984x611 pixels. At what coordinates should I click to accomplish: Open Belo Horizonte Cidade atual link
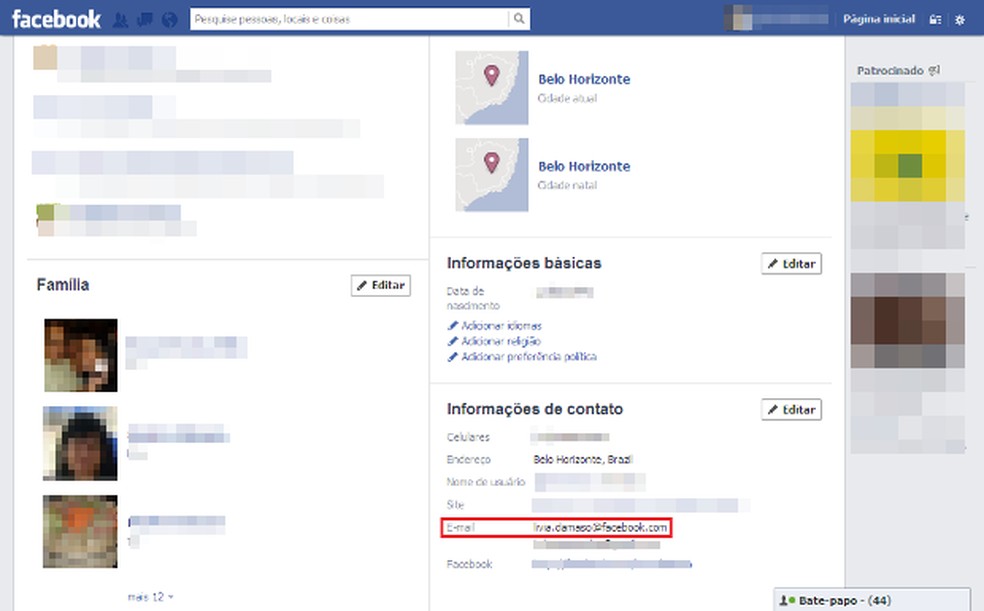click(x=584, y=79)
